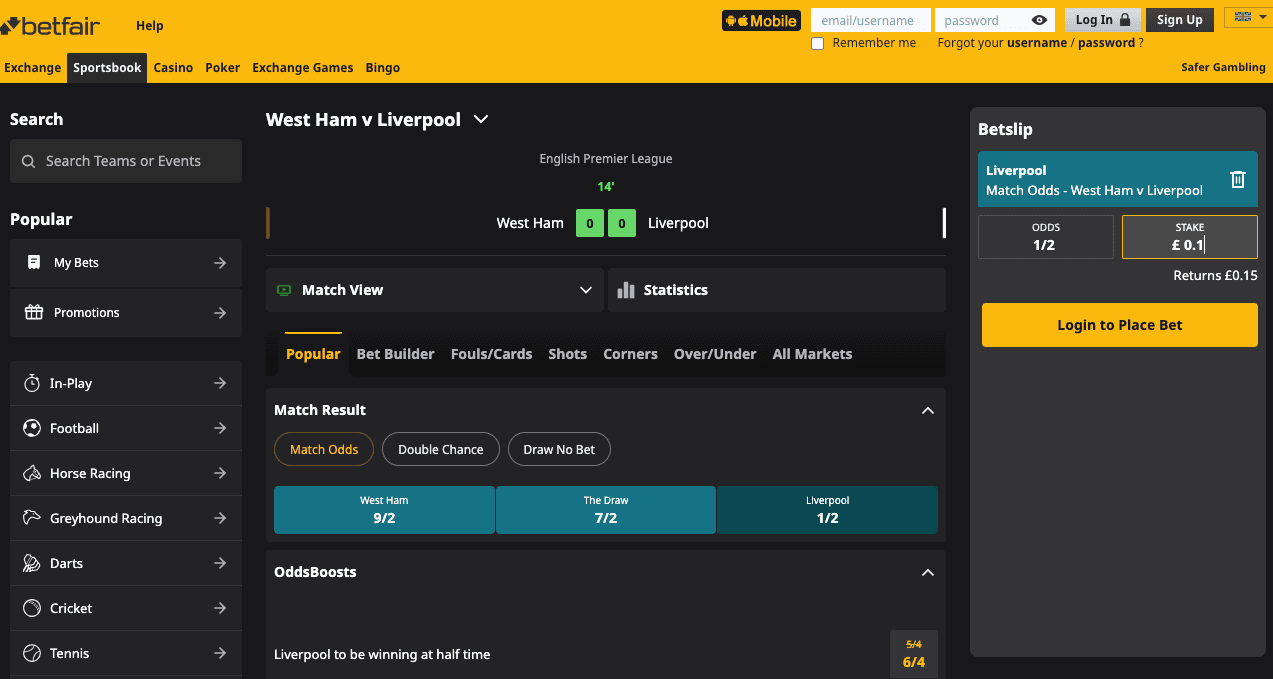Select the Popular markets tab
The image size is (1273, 679).
pyautogui.click(x=313, y=354)
